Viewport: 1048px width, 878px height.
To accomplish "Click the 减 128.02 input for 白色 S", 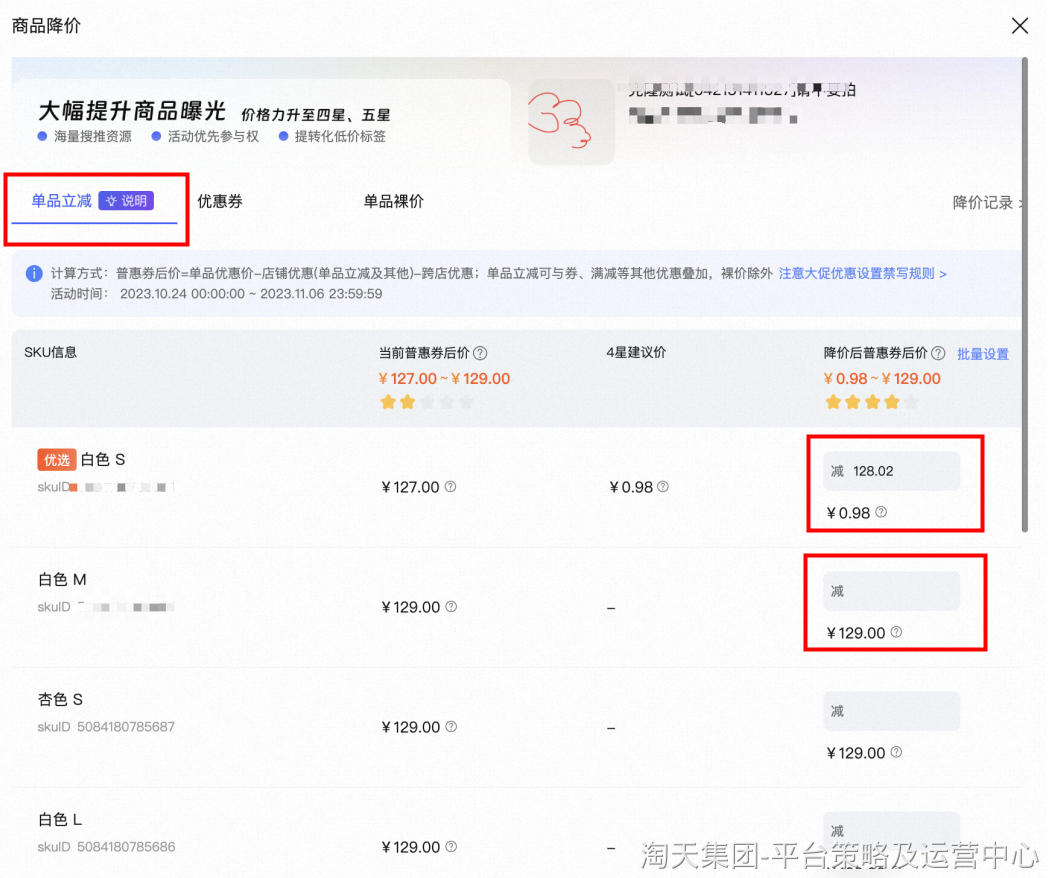I will click(892, 471).
